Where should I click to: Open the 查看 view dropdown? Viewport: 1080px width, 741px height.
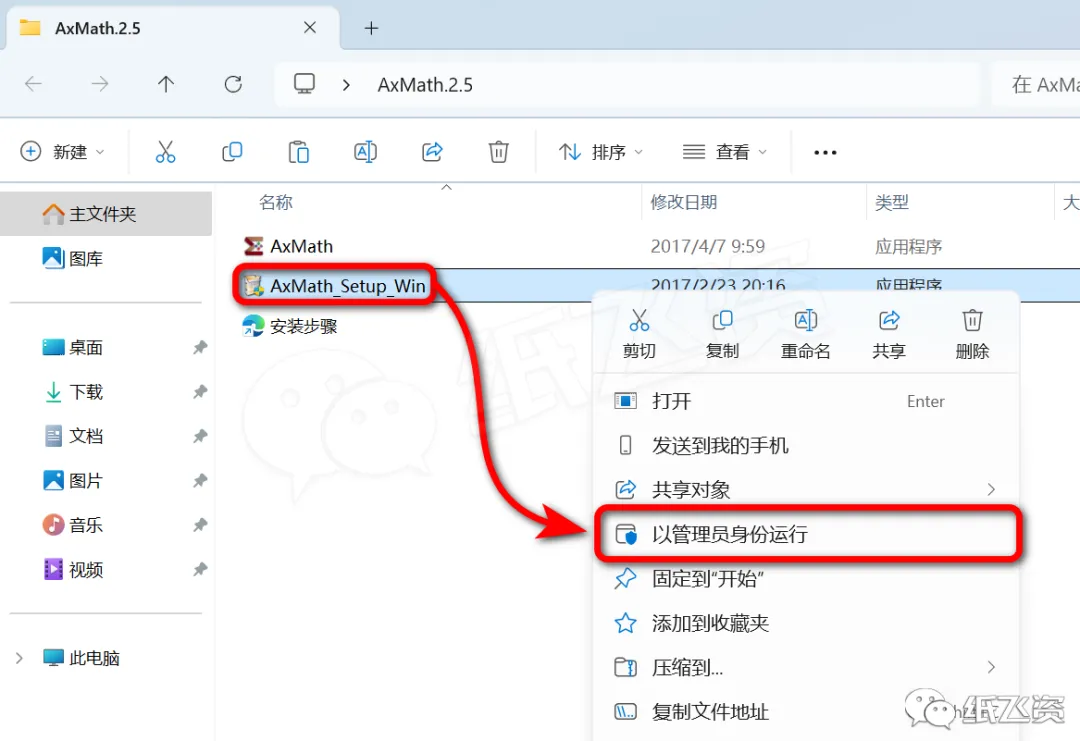(x=724, y=152)
